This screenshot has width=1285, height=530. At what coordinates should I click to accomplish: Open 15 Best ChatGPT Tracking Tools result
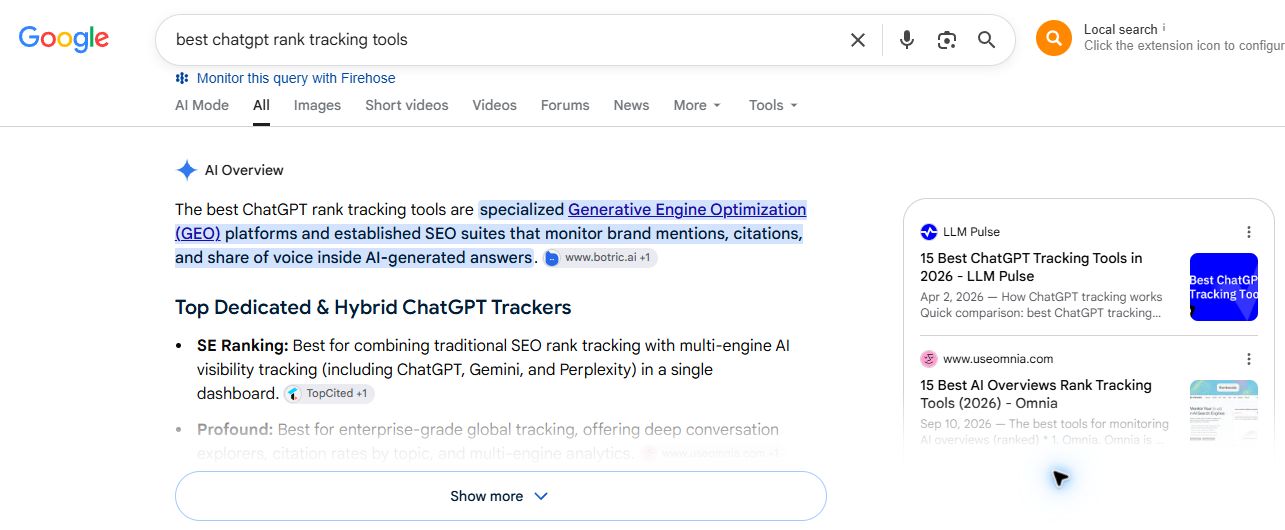tap(1031, 267)
